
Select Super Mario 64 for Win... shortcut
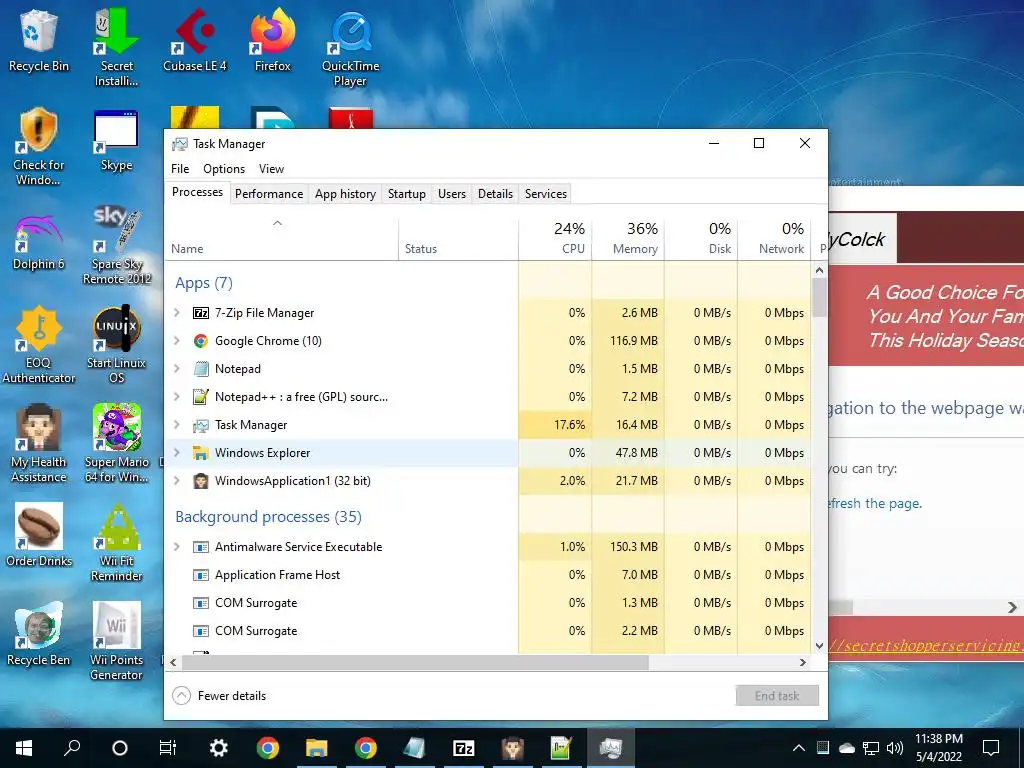pos(116,443)
